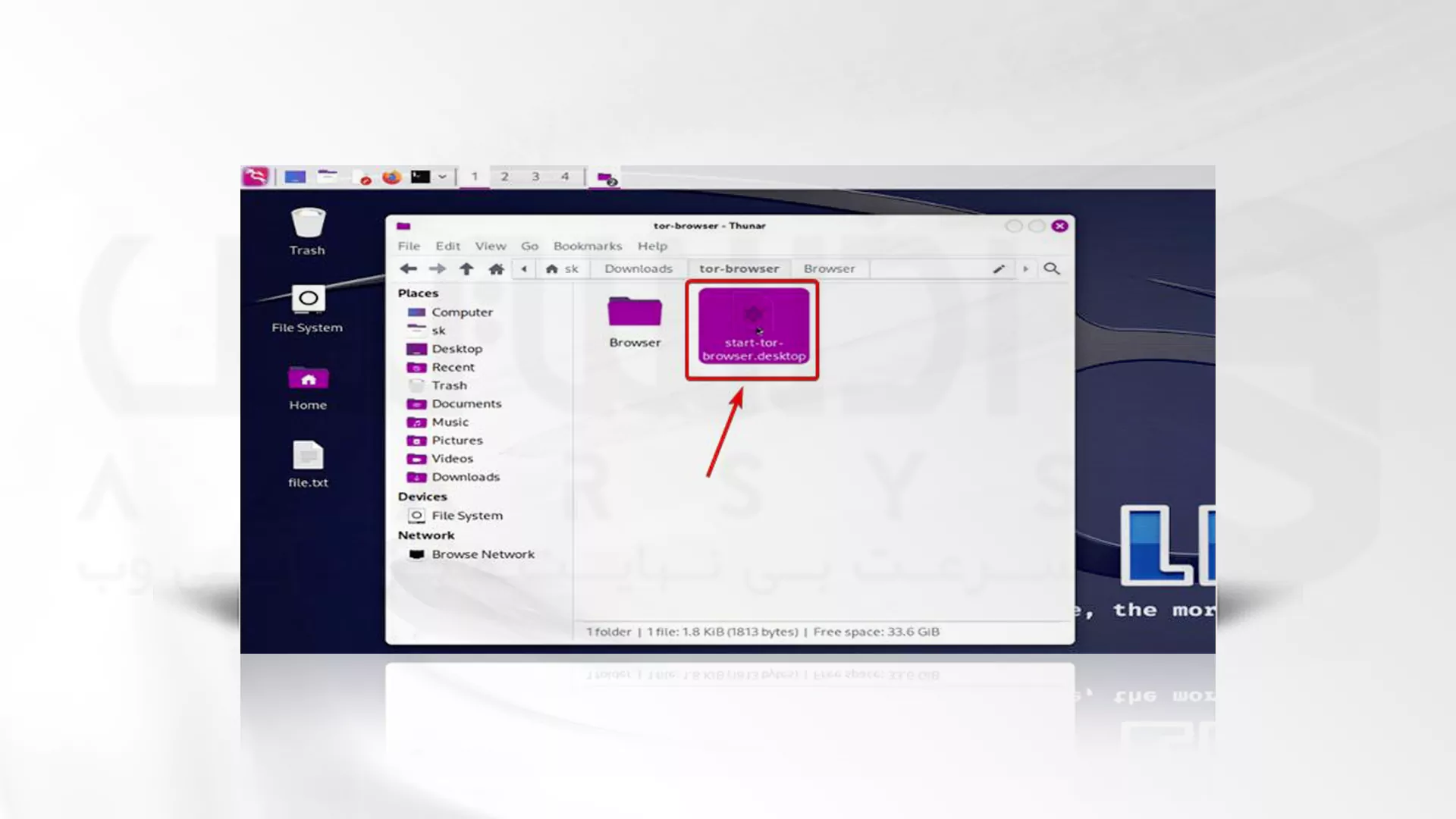
Task: Open the View menu
Action: point(491,246)
